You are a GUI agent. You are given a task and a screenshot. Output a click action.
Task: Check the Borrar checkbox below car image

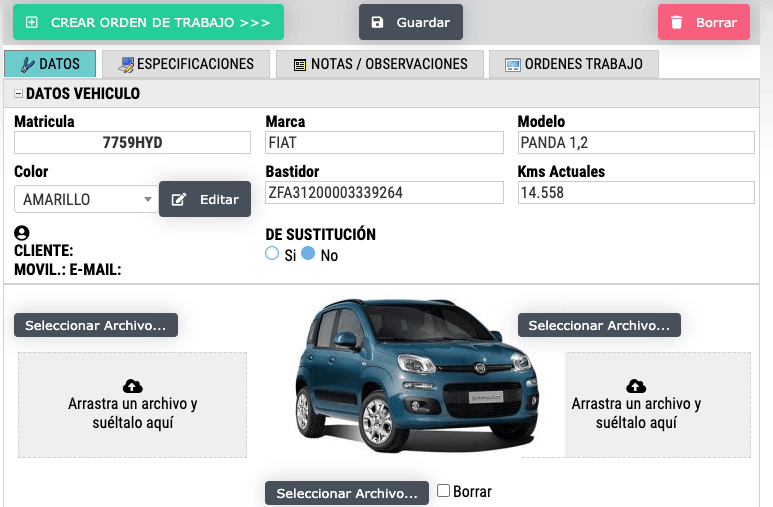pos(444,491)
